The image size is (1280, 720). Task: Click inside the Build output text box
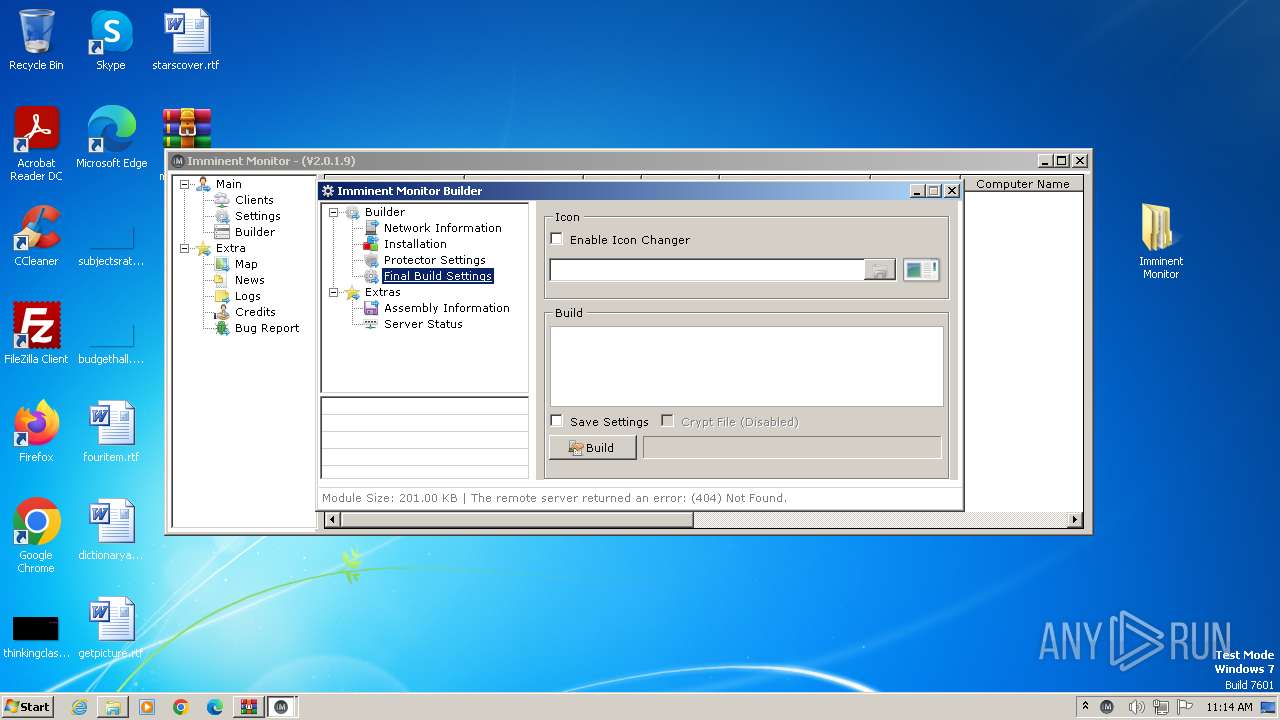pos(746,366)
